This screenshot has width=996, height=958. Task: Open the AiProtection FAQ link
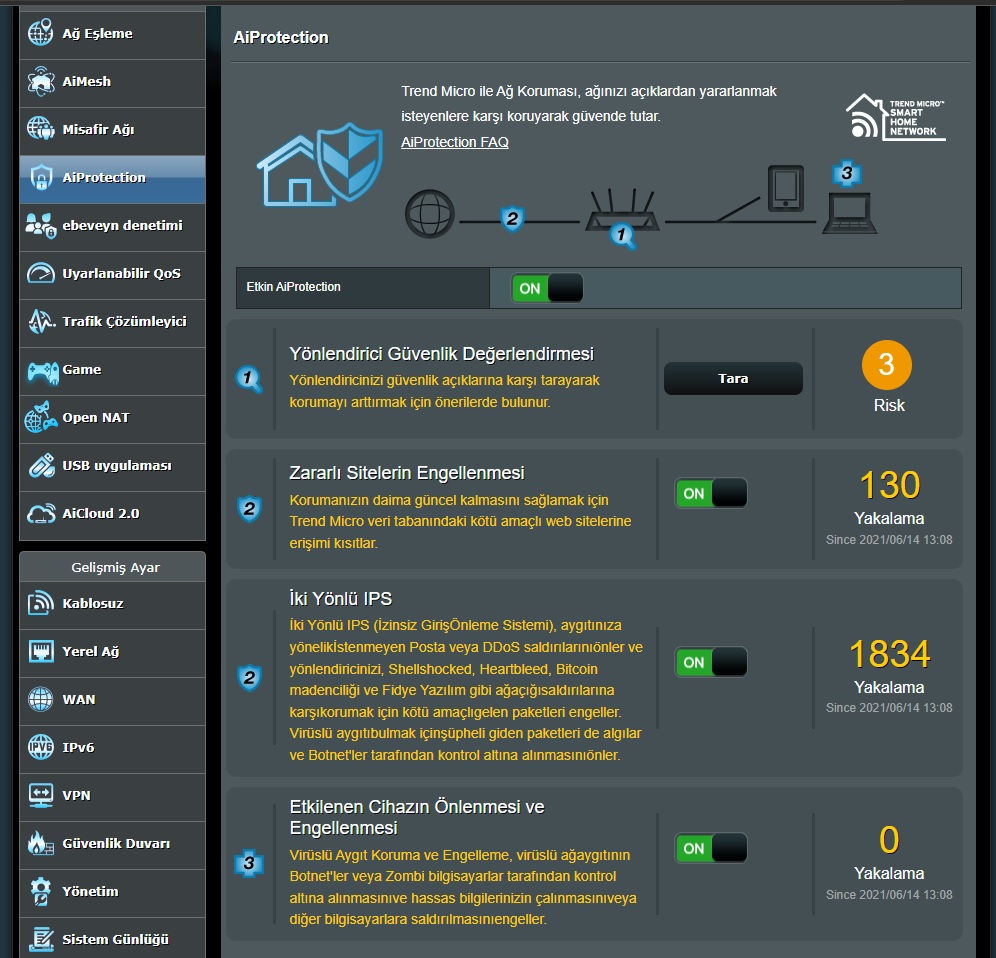coord(455,142)
